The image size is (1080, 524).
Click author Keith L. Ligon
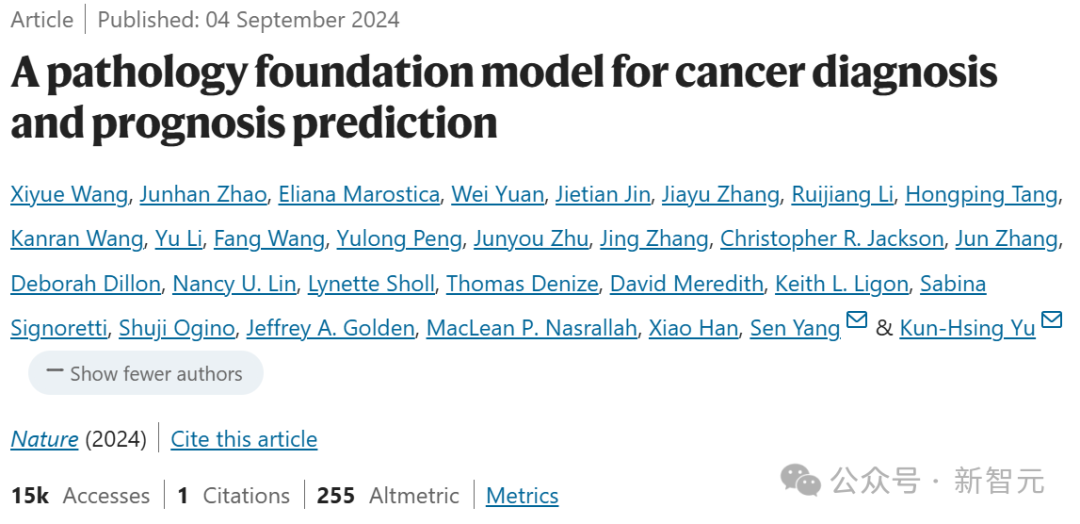[x=841, y=284]
